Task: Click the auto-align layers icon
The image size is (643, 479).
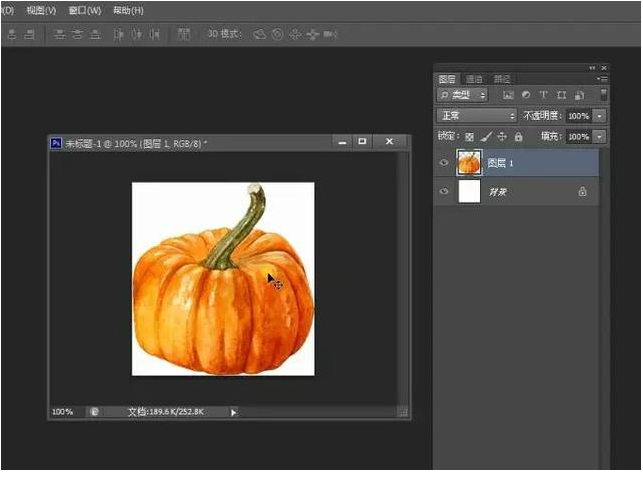Action: click(184, 34)
